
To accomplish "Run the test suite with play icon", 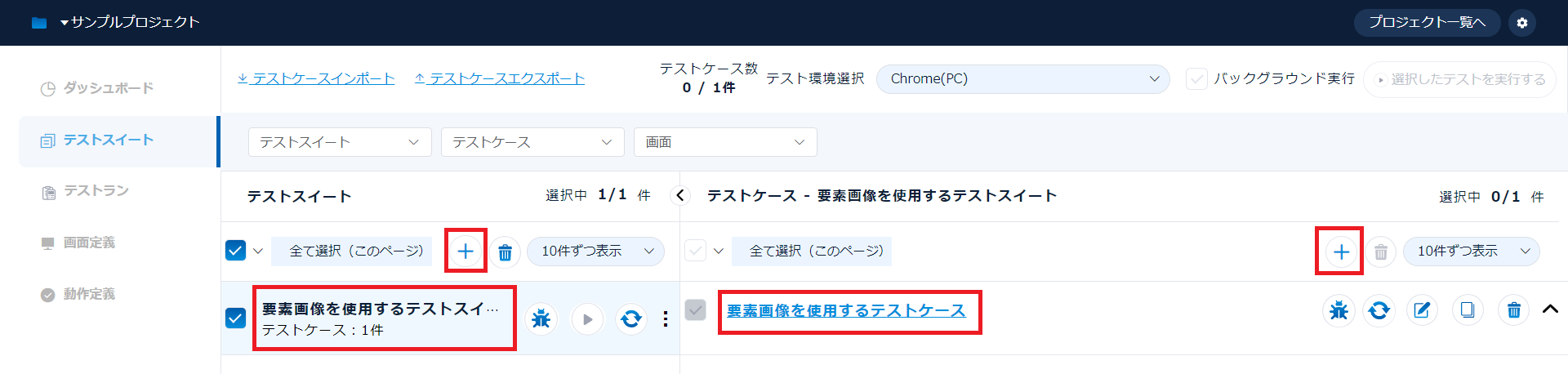I will [x=587, y=318].
